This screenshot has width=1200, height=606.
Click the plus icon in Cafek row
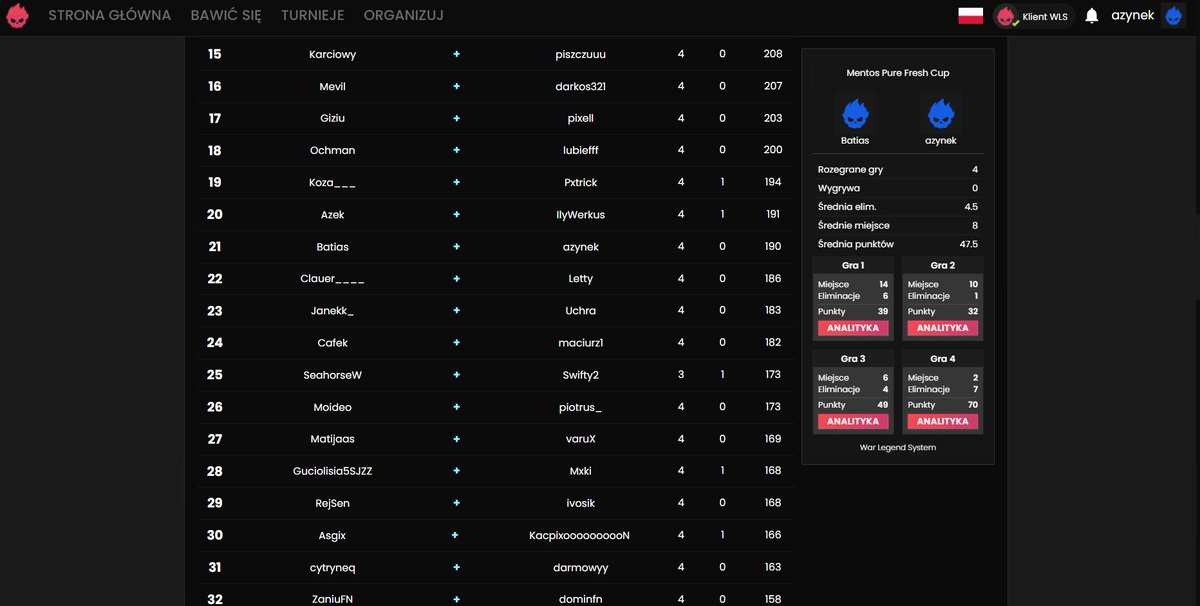point(456,343)
